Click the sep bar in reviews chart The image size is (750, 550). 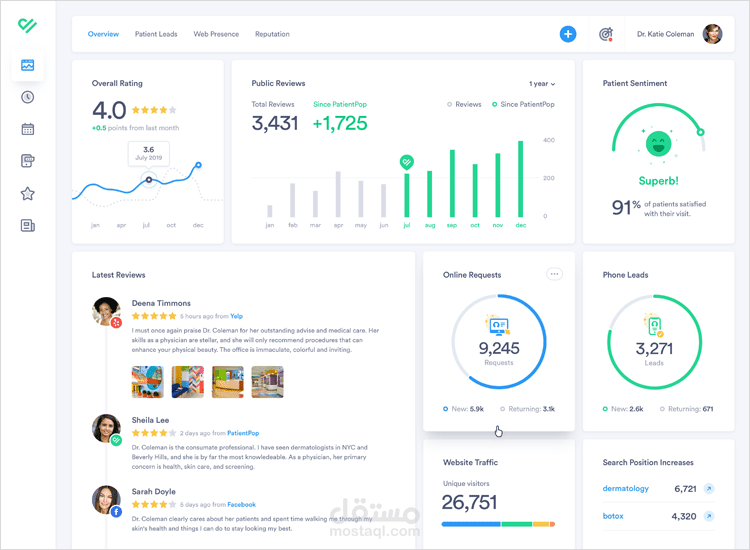(452, 183)
